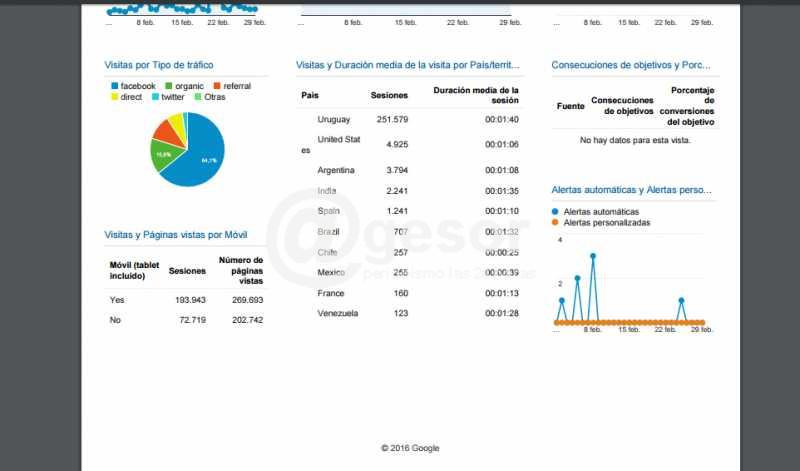Open Alertas automáticas y Alertas perso... title
Image resolution: width=800 pixels, height=471 pixels.
pyautogui.click(x=631, y=189)
